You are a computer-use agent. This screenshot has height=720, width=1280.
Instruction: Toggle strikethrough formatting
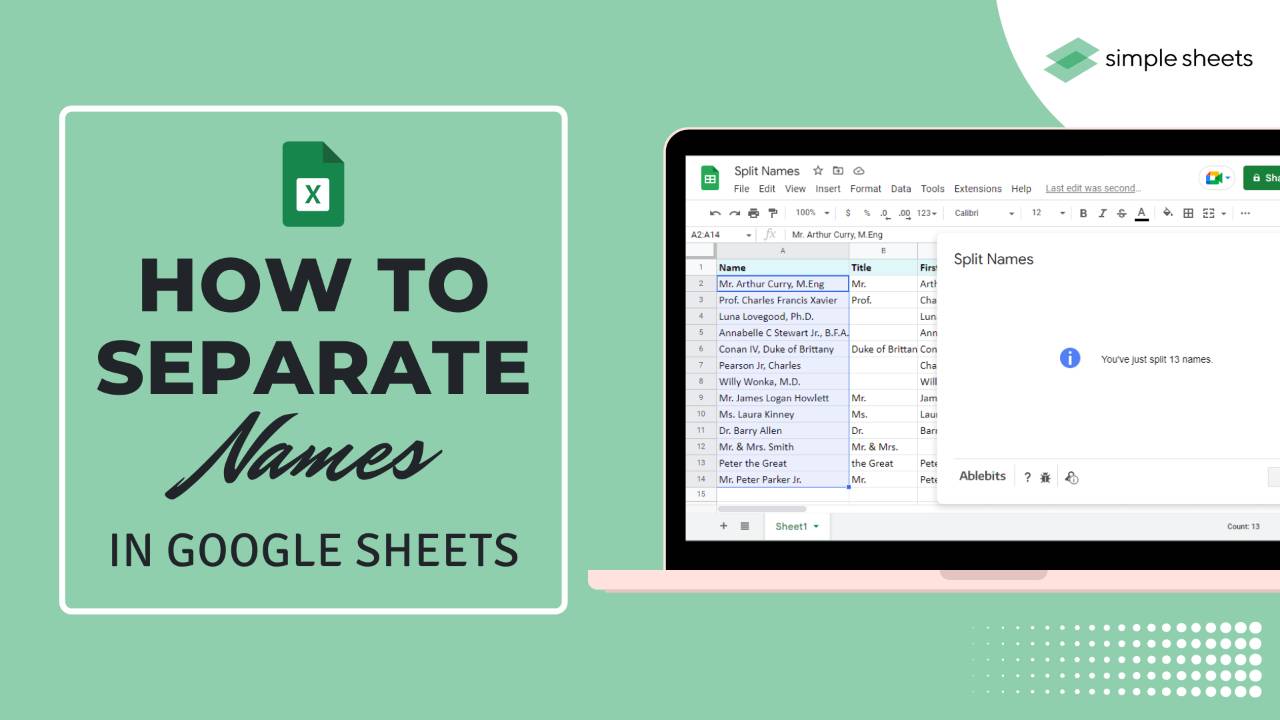pyautogui.click(x=1121, y=213)
